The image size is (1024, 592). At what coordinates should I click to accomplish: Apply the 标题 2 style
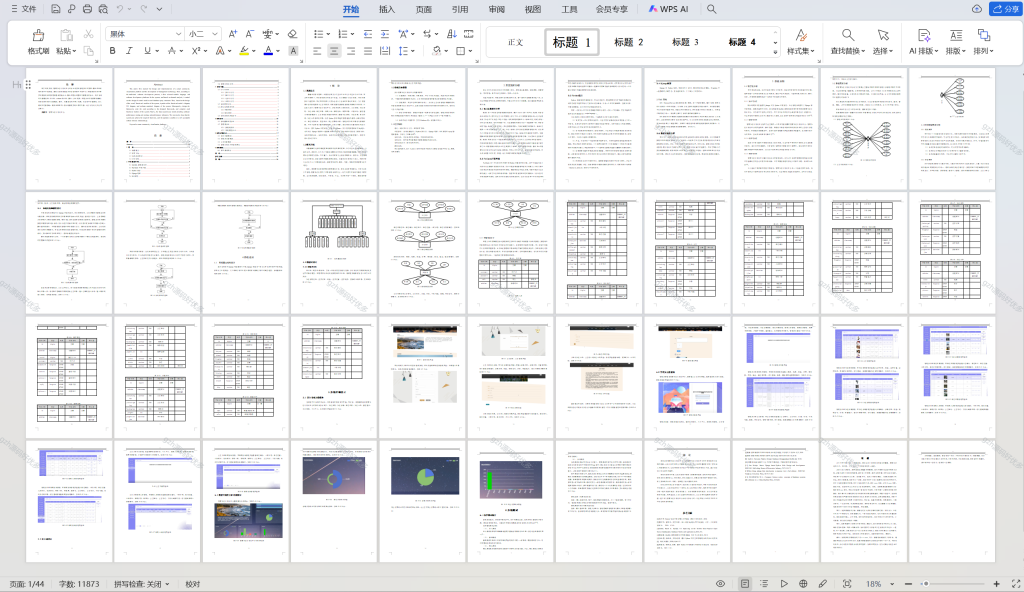(x=628, y=42)
